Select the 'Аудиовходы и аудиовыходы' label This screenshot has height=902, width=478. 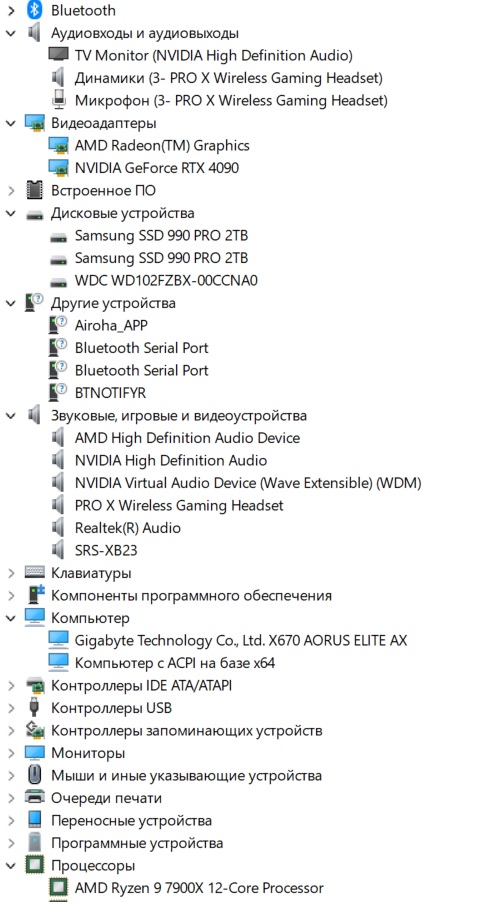145,33
